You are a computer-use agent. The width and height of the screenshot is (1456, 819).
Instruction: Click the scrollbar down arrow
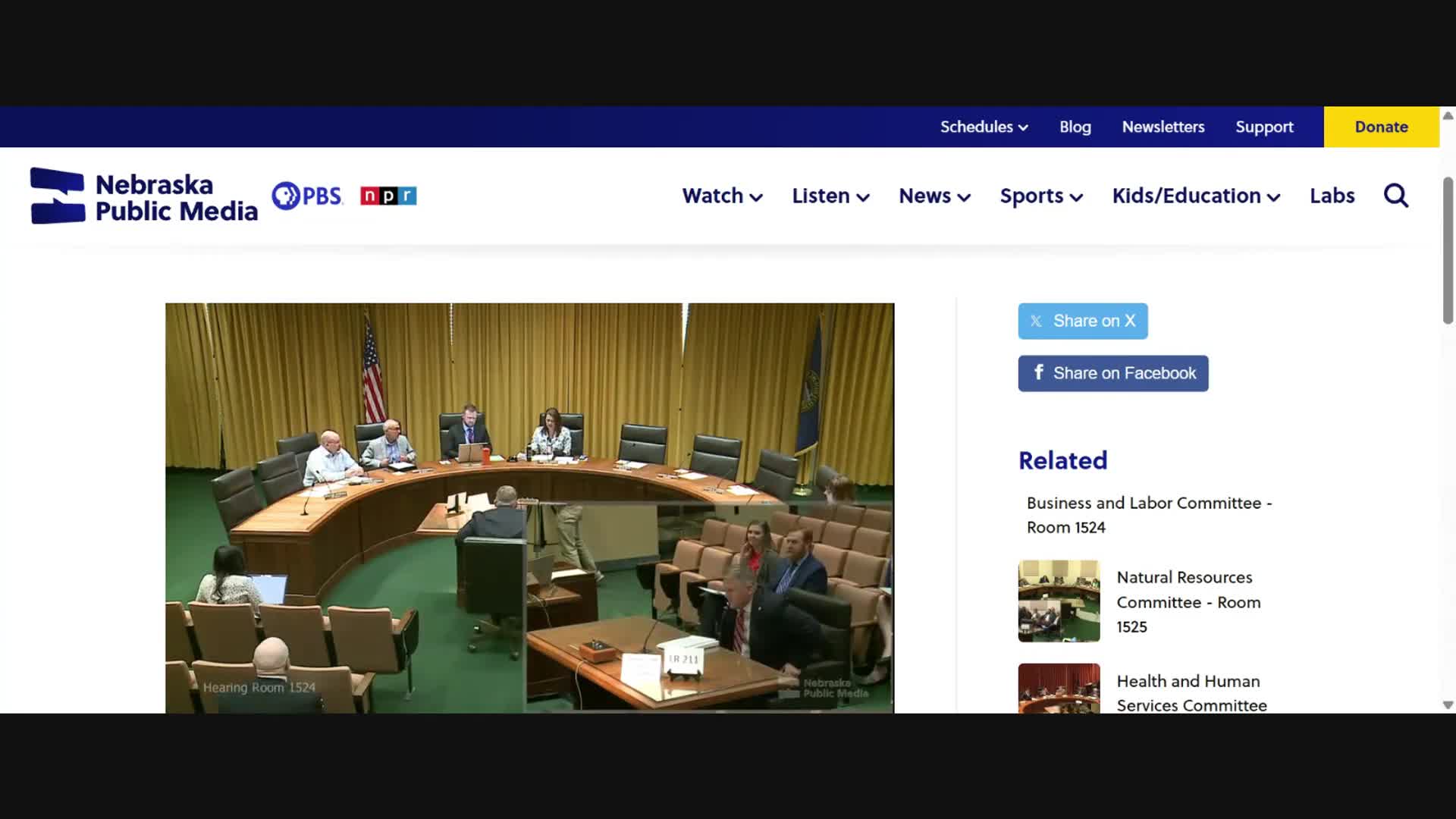coord(1448,704)
